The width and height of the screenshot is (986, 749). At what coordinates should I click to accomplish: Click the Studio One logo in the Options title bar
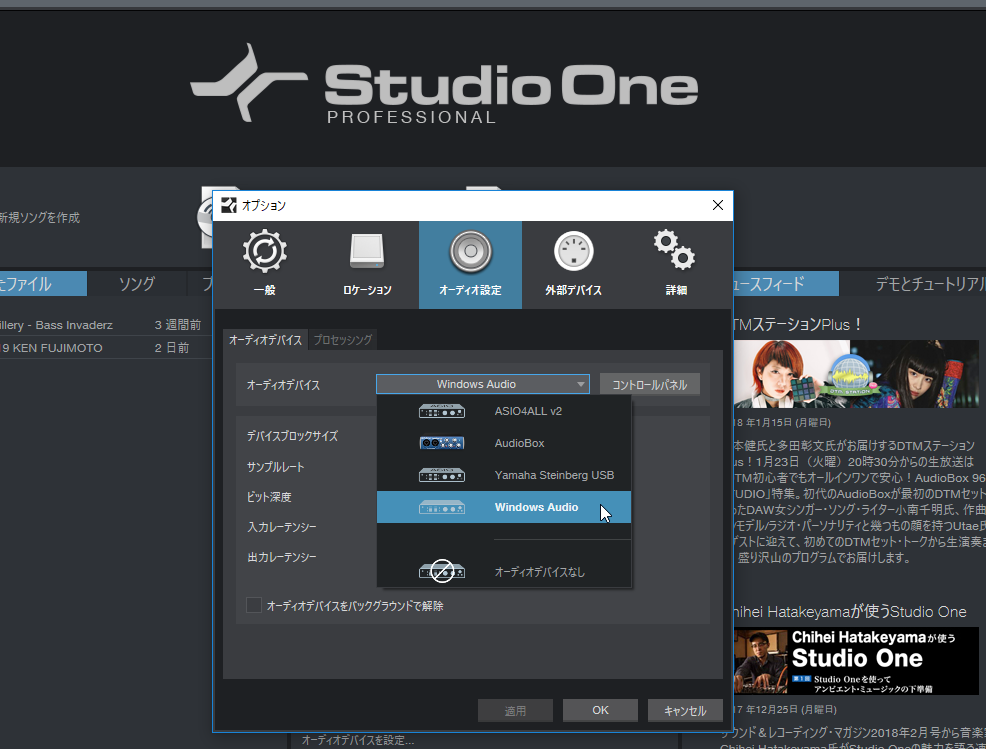point(229,206)
